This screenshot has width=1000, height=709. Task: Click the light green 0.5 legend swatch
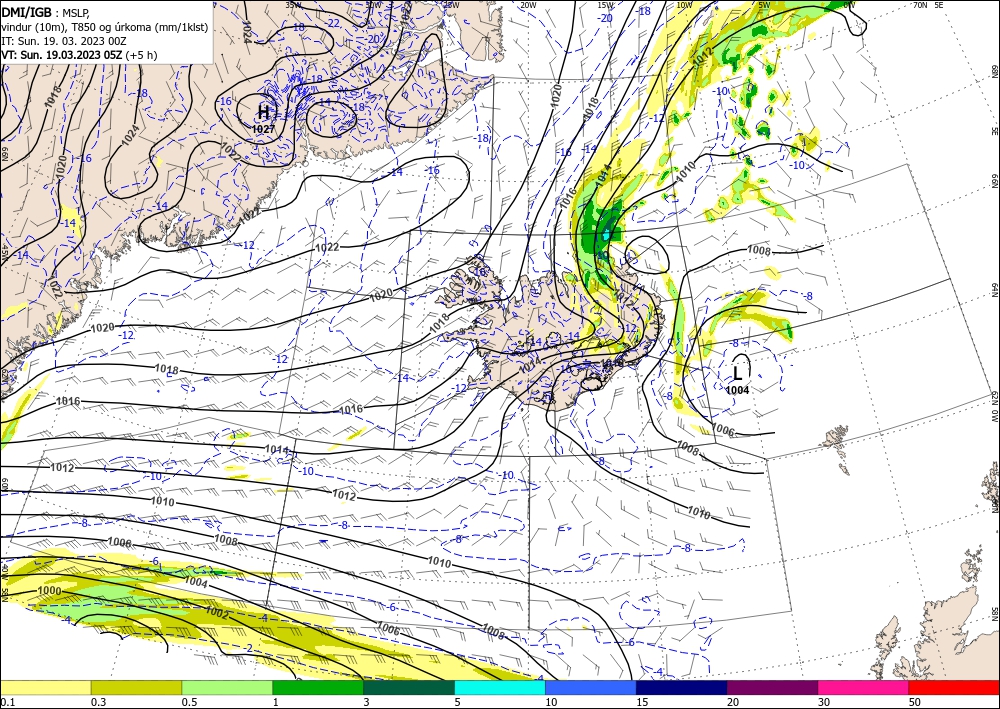[x=227, y=687]
